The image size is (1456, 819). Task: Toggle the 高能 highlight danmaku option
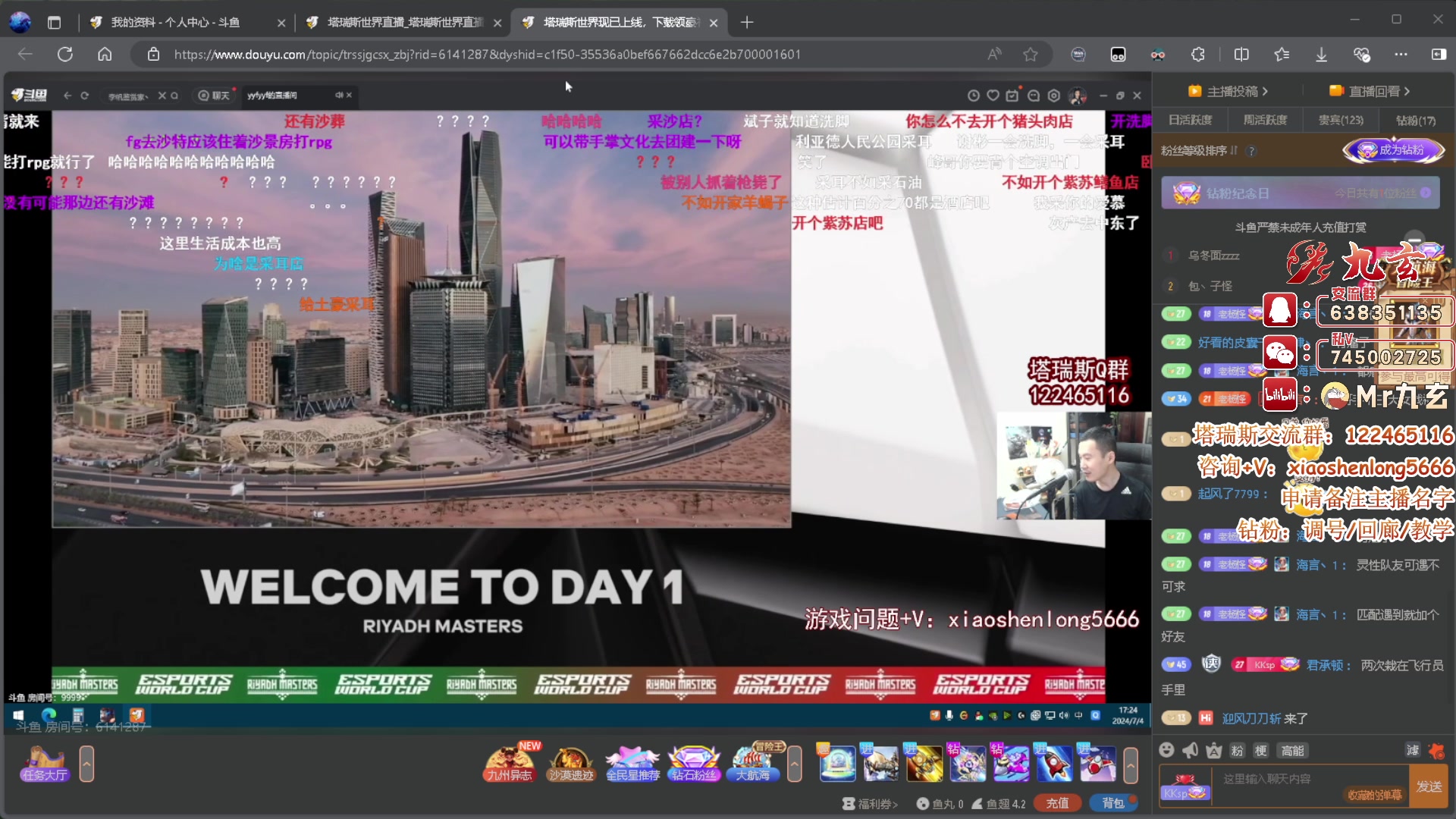coord(1293,750)
